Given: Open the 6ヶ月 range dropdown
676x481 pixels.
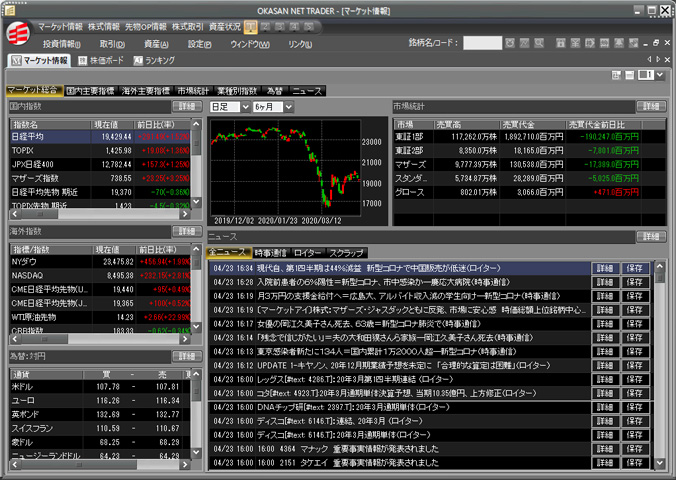Looking at the screenshot, I should [x=289, y=106].
